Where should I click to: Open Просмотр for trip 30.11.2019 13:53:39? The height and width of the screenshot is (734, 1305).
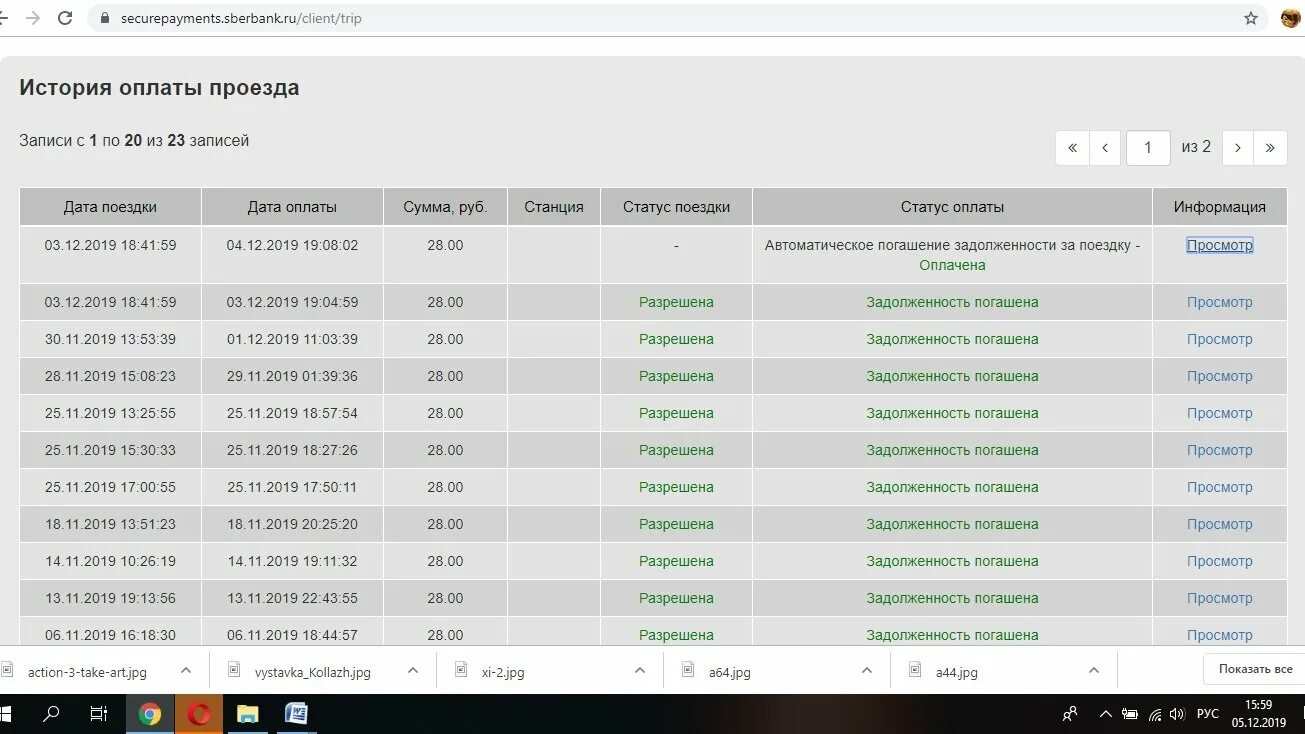[x=1219, y=339]
